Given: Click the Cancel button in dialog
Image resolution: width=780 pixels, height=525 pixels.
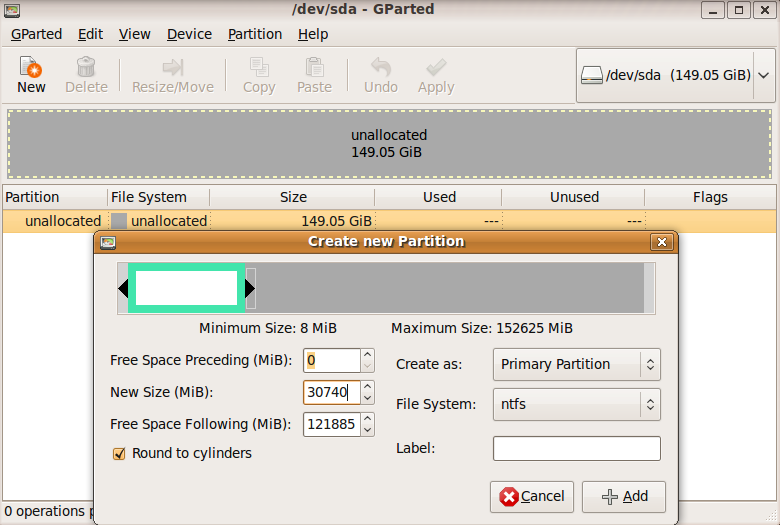Looking at the screenshot, I should tap(532, 497).
